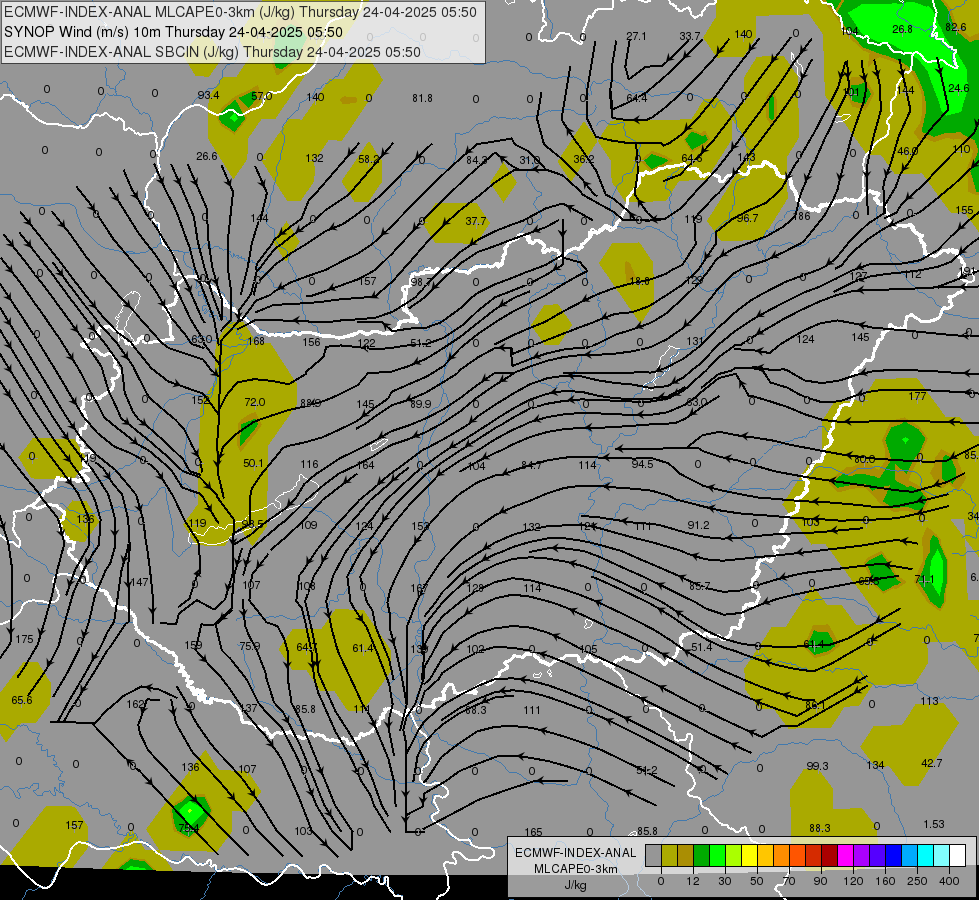Click the map value 168
Image resolution: width=979 pixels, height=900 pixels.
256,341
